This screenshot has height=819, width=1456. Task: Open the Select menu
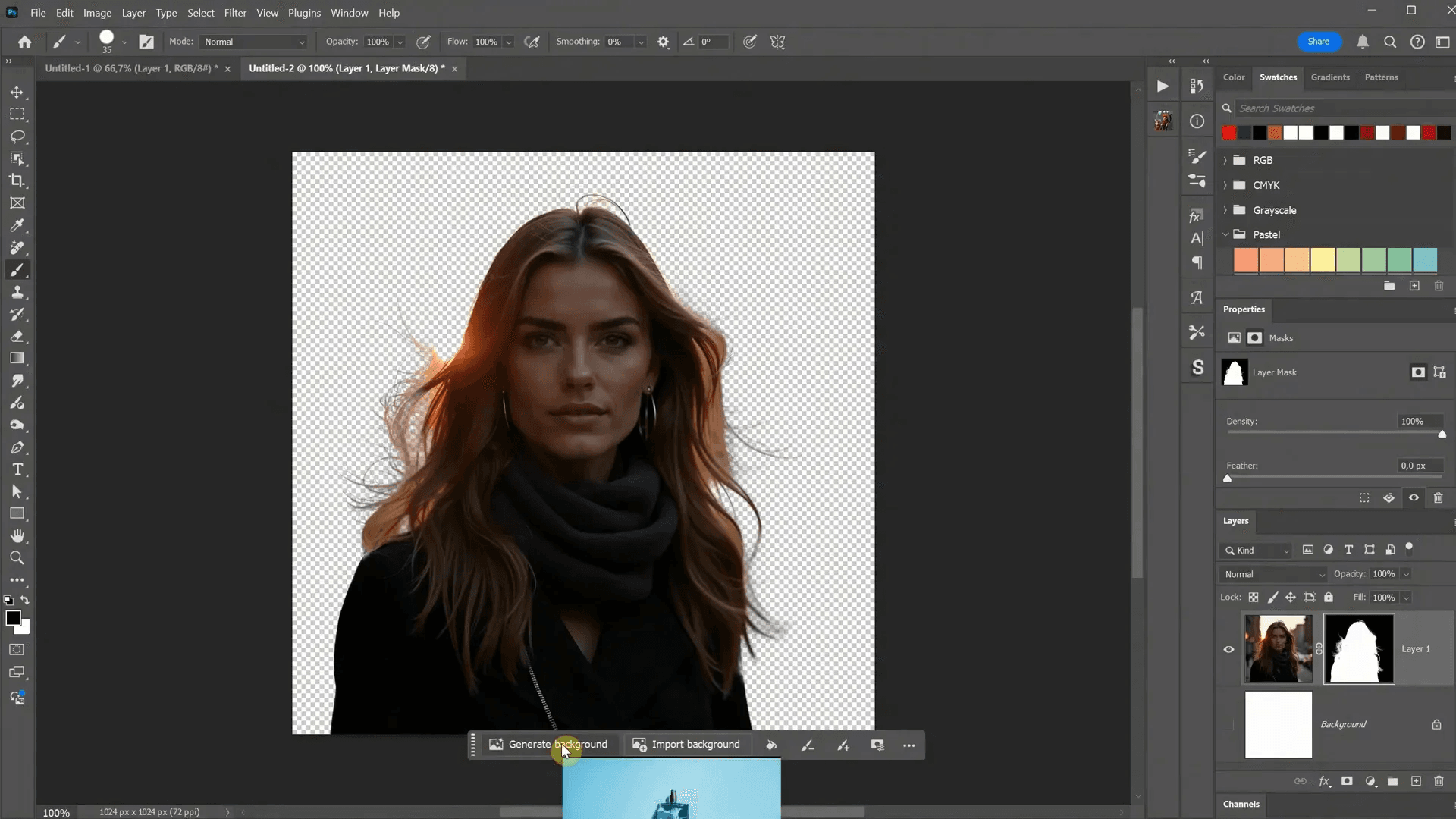coord(201,13)
